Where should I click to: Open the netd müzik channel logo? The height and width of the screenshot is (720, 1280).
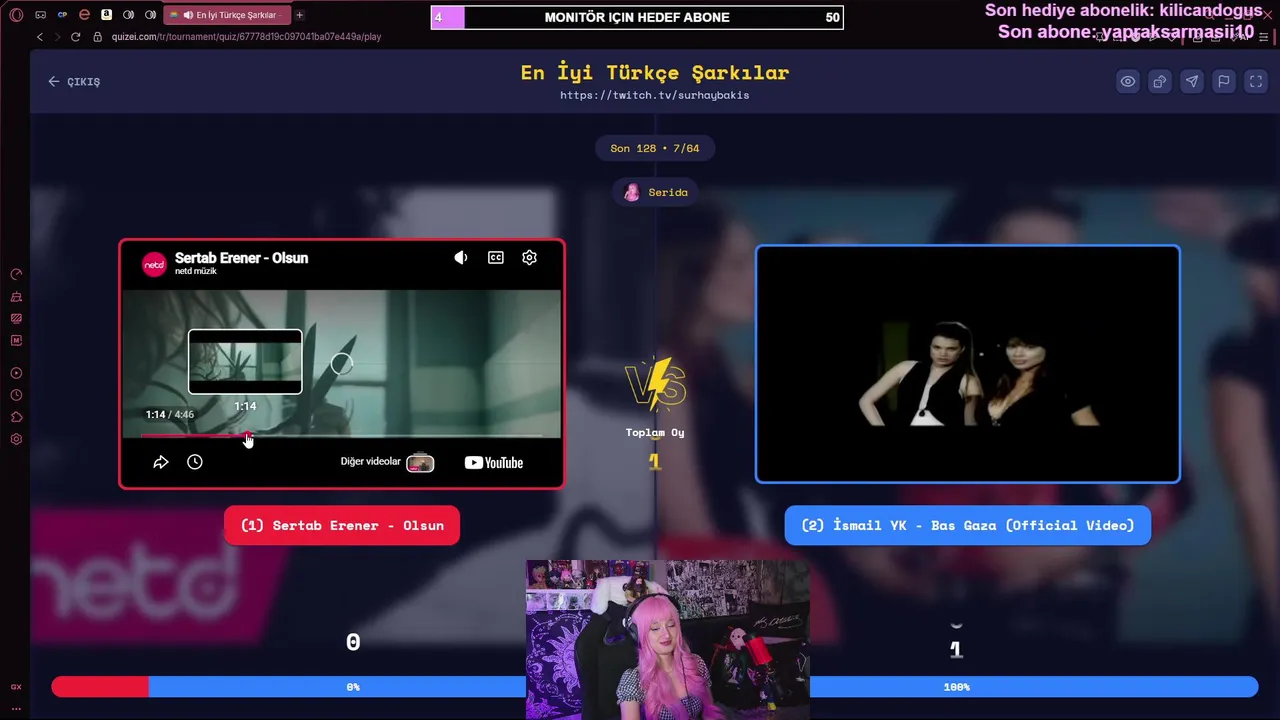(154, 264)
